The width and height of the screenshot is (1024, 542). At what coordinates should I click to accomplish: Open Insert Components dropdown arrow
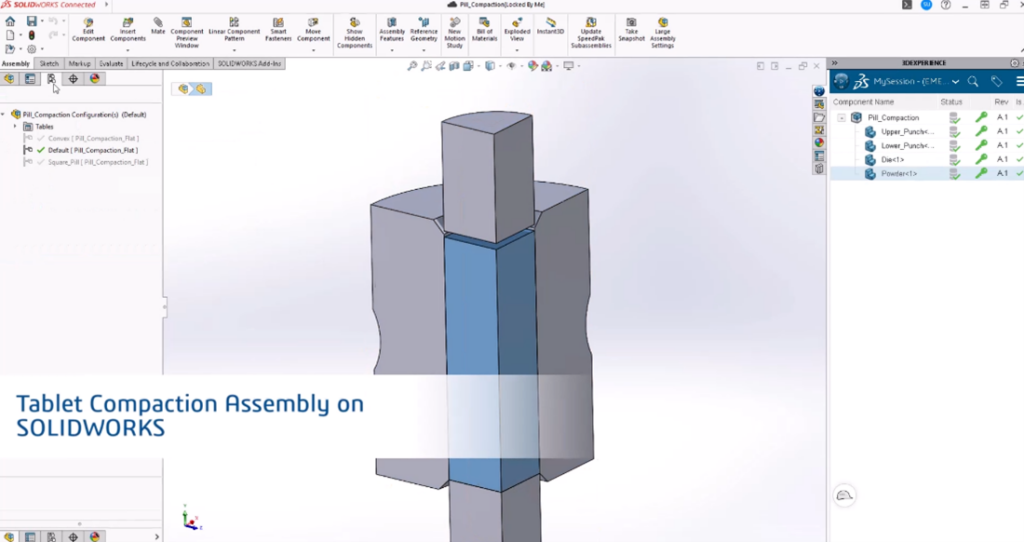click(x=128, y=50)
